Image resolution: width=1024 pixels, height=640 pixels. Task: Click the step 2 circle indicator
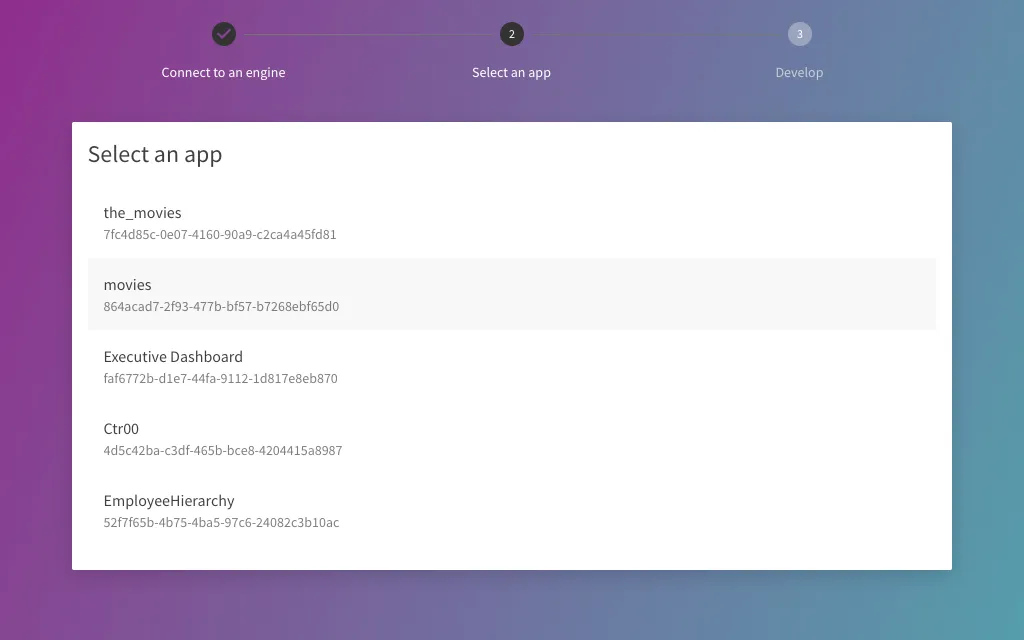coord(511,33)
